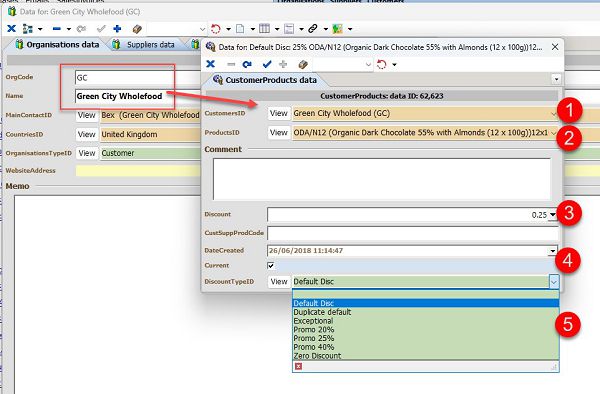Click View button next to DiscountTypeID
Viewport: 600px width, 394px height.
click(x=279, y=282)
